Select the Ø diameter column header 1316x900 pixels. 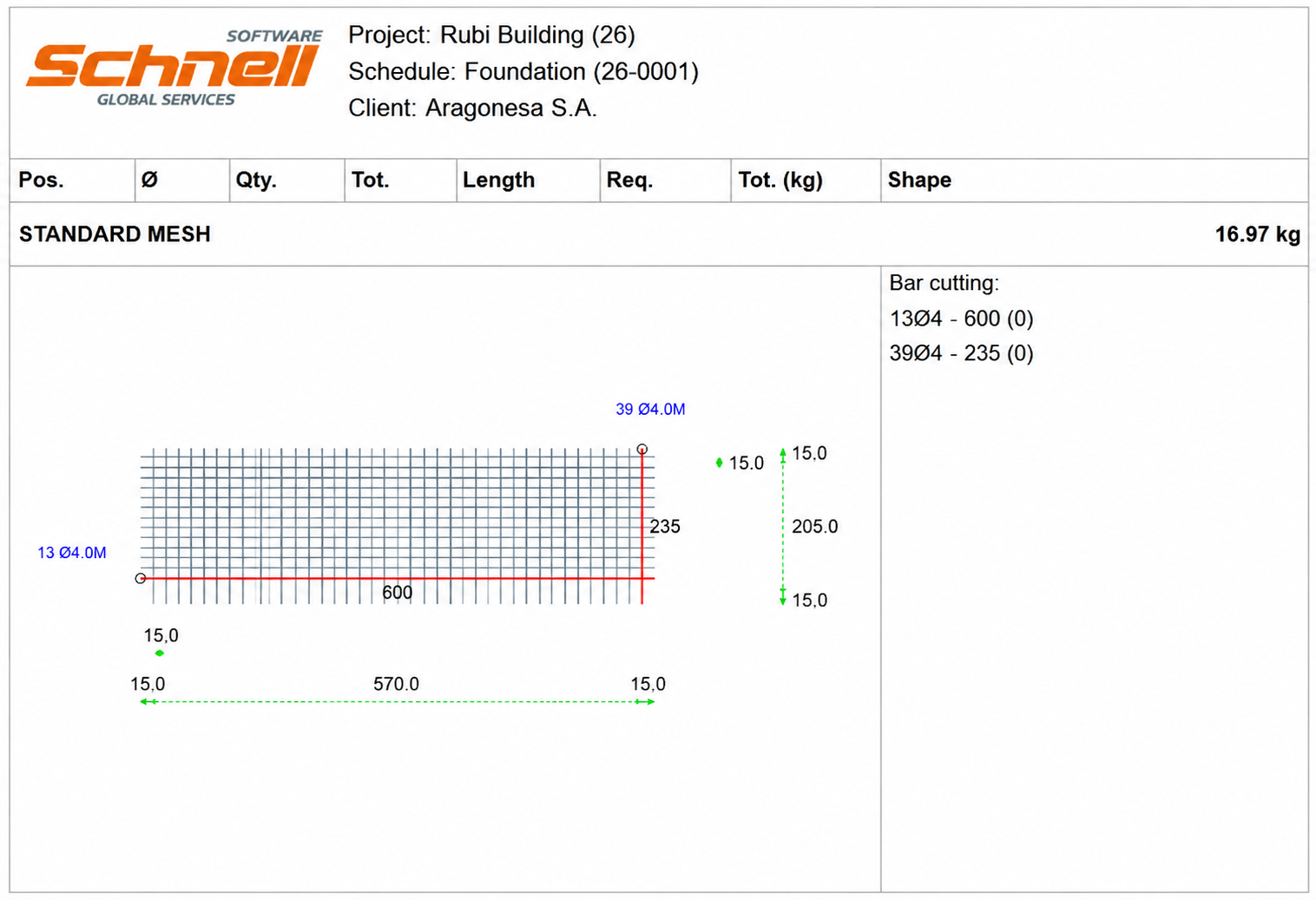[x=182, y=180]
